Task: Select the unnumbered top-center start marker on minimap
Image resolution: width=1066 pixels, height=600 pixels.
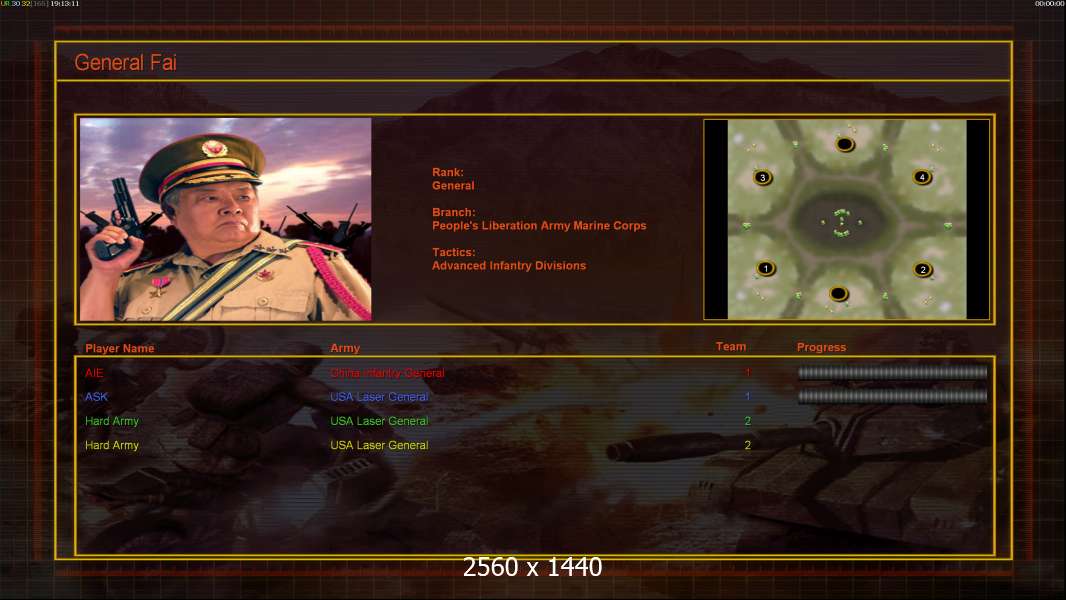Action: pos(844,144)
